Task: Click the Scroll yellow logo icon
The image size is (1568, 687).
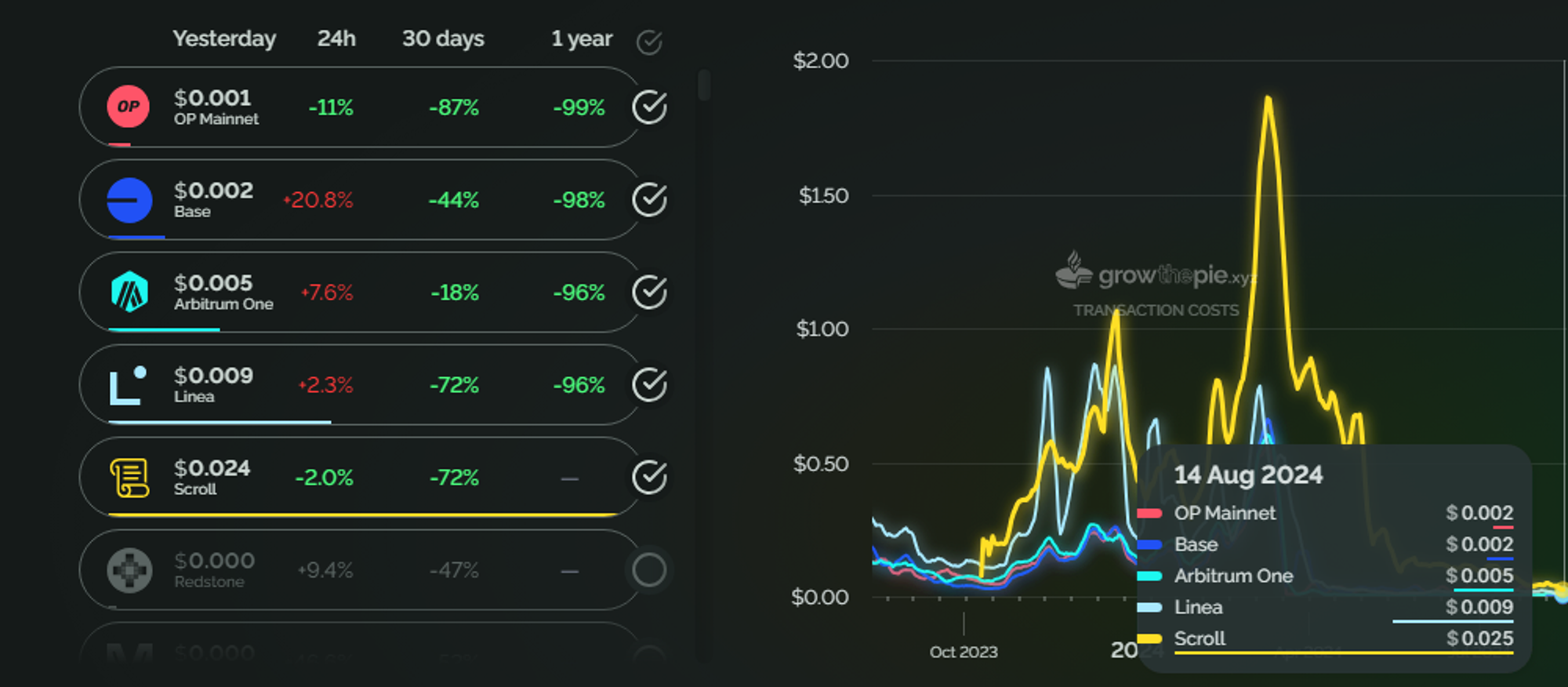Action: 129,478
